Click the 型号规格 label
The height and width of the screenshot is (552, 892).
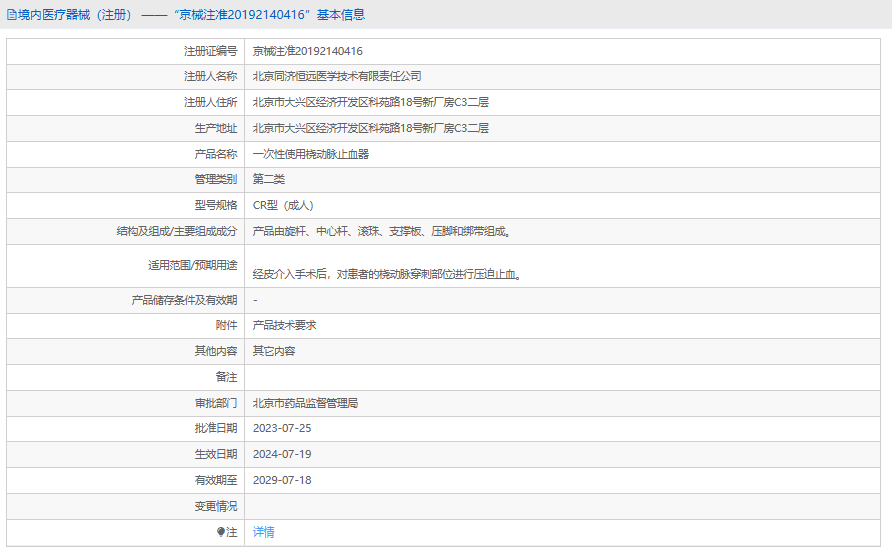click(x=216, y=205)
